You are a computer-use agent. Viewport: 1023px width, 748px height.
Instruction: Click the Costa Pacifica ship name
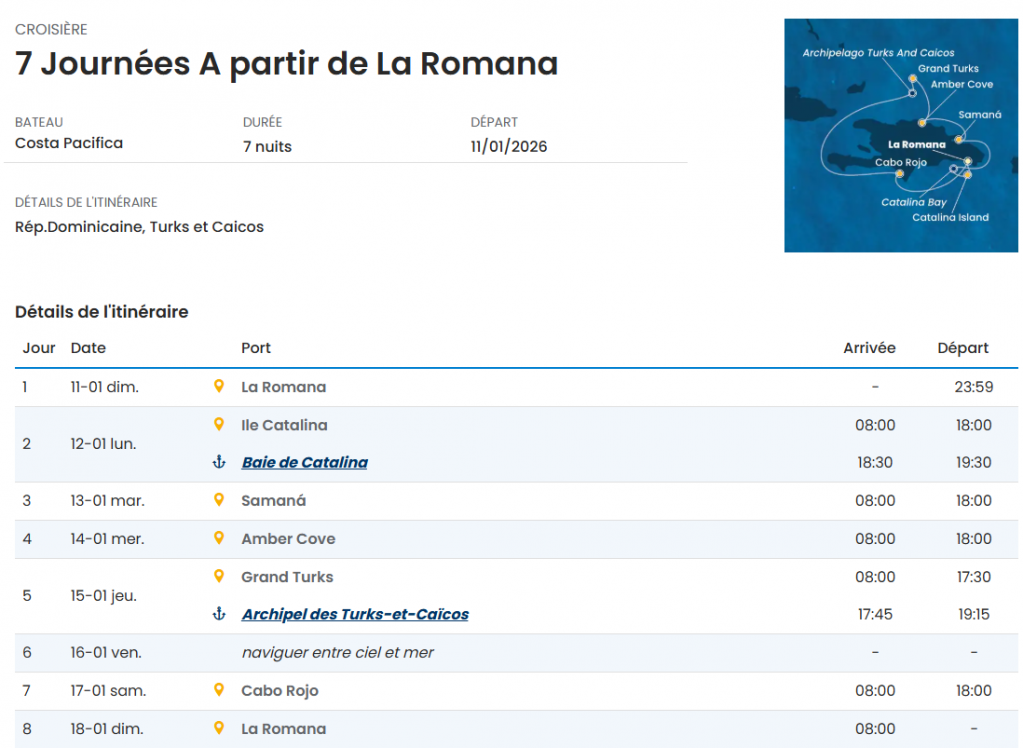tap(69, 143)
